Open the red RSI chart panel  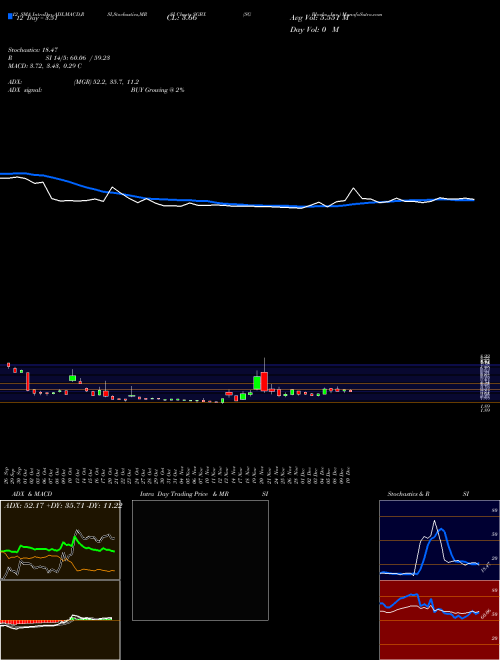(x=439, y=620)
